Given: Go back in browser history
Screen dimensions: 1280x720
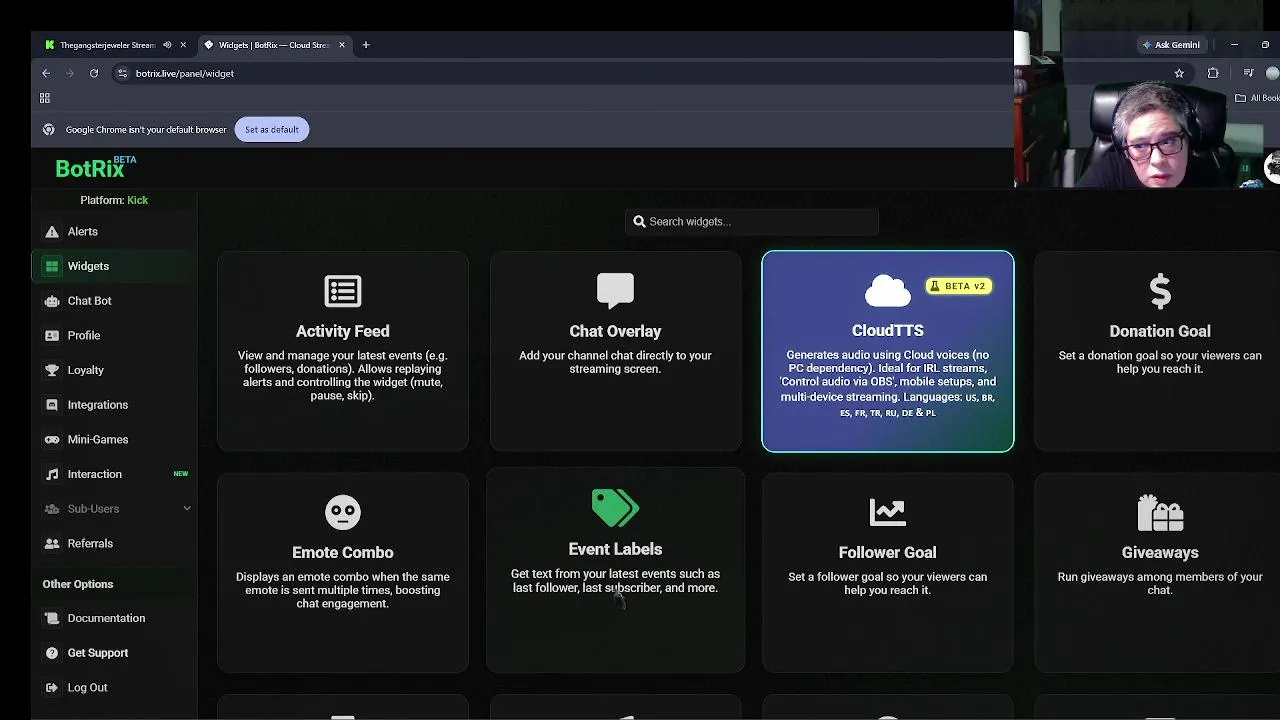Looking at the screenshot, I should point(46,73).
